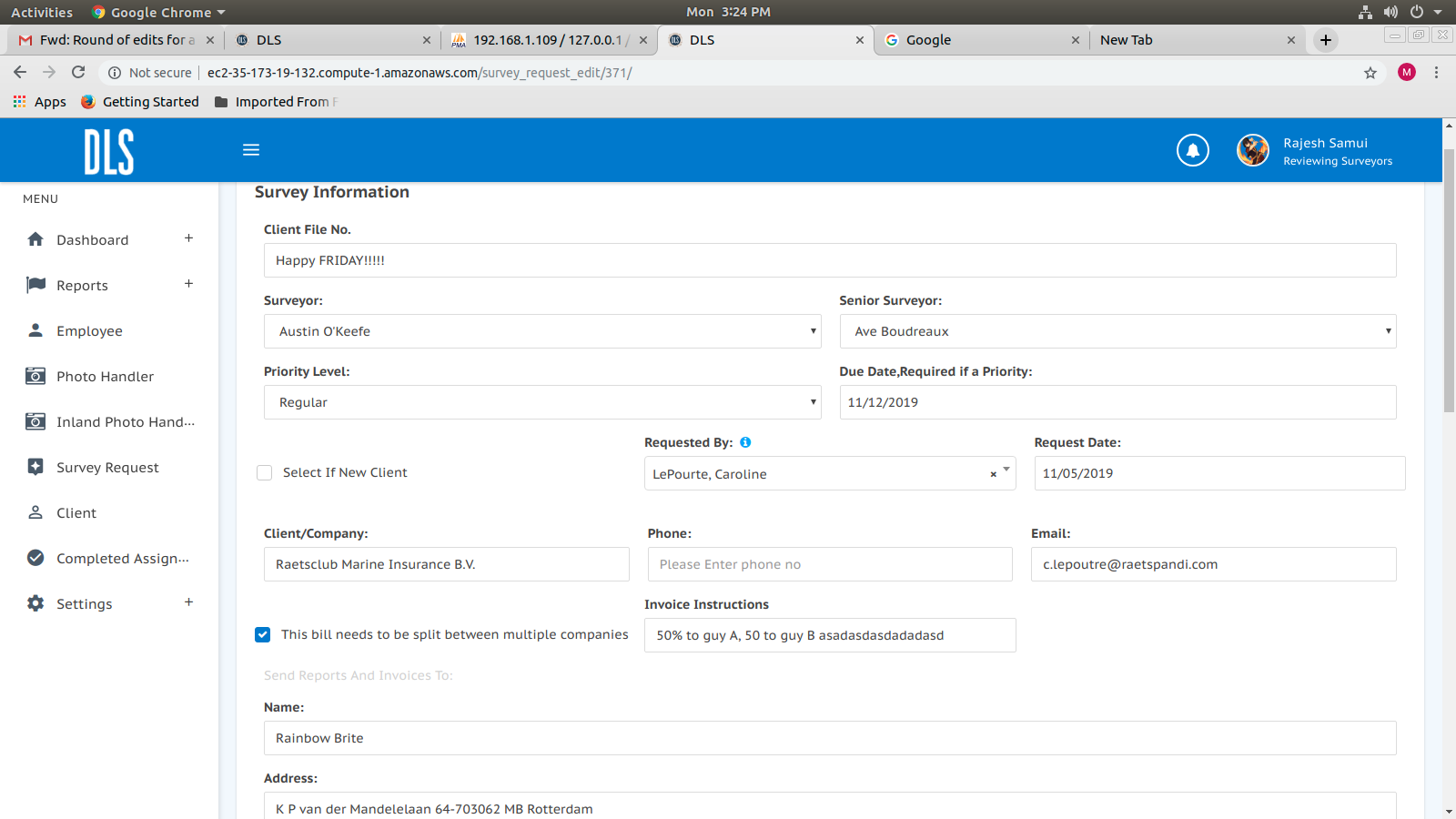Open the Senior Surveyor dropdown

point(1117,331)
